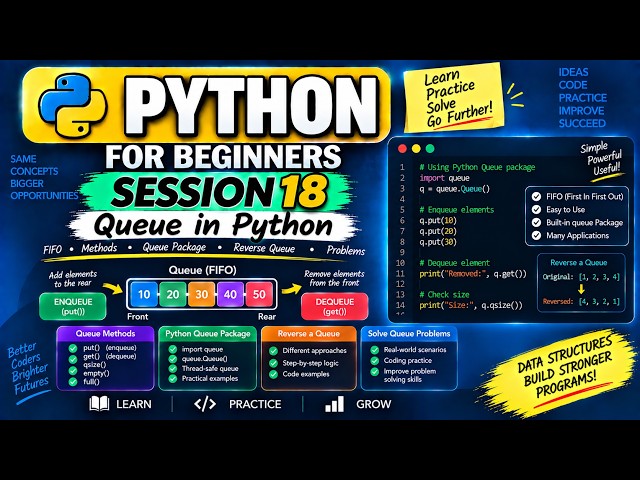This screenshot has height=480, width=640.
Task: Select the orange queue box 30
Action: pos(202,294)
